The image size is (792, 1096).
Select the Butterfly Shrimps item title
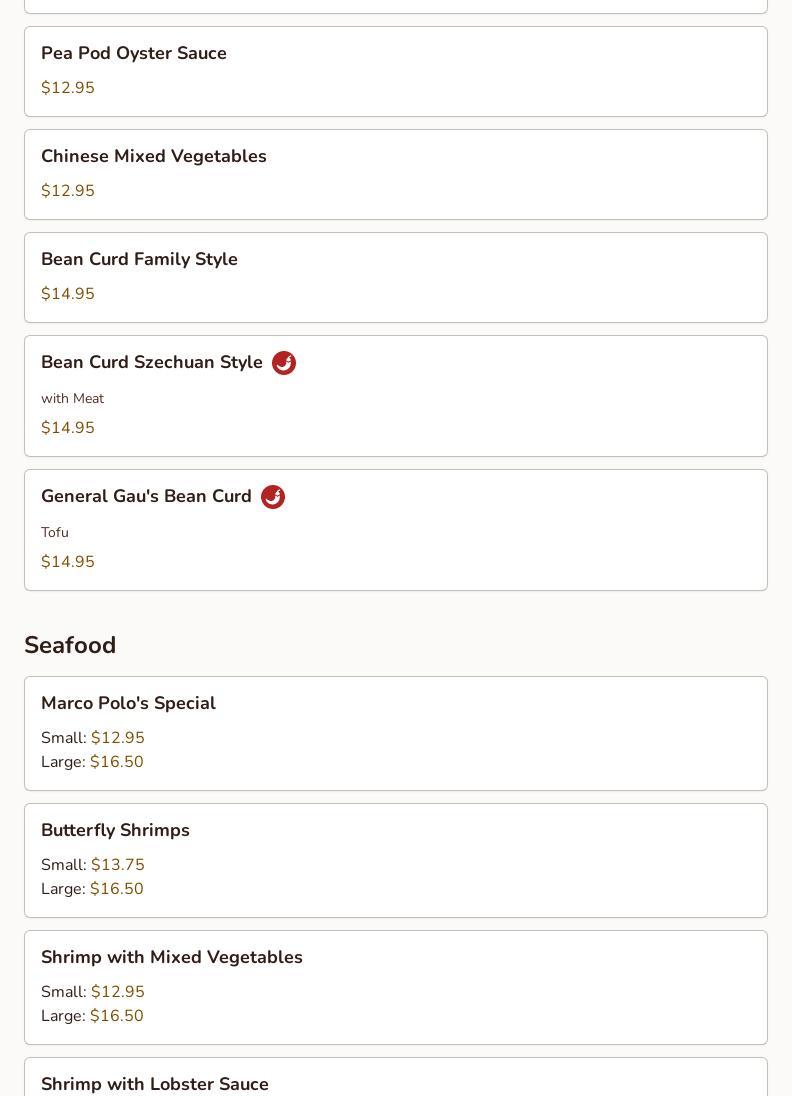tap(115, 830)
